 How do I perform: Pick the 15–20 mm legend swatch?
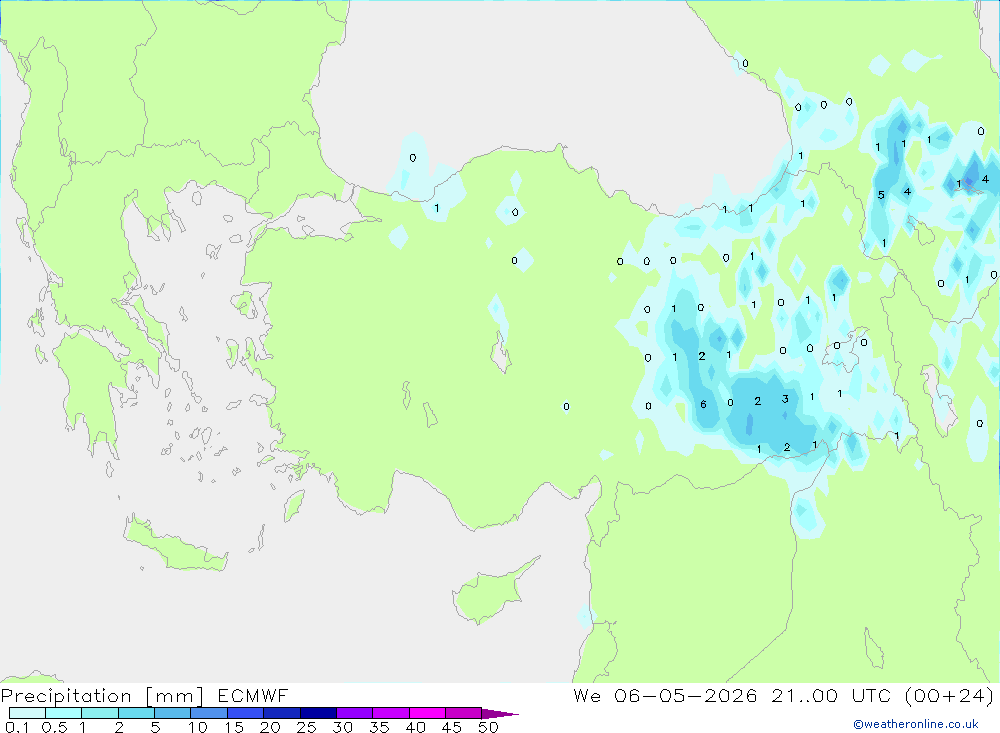point(246,713)
